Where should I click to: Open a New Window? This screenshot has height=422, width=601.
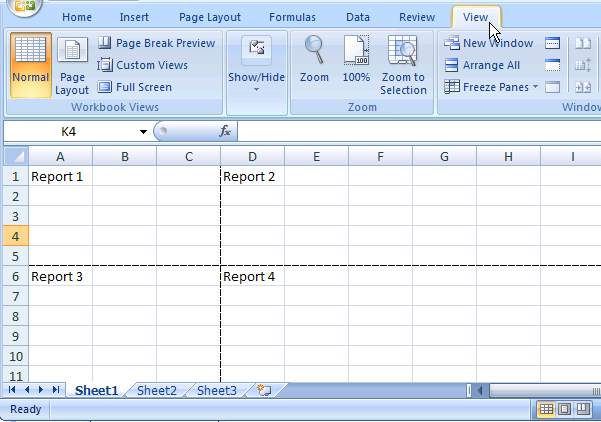pos(489,43)
